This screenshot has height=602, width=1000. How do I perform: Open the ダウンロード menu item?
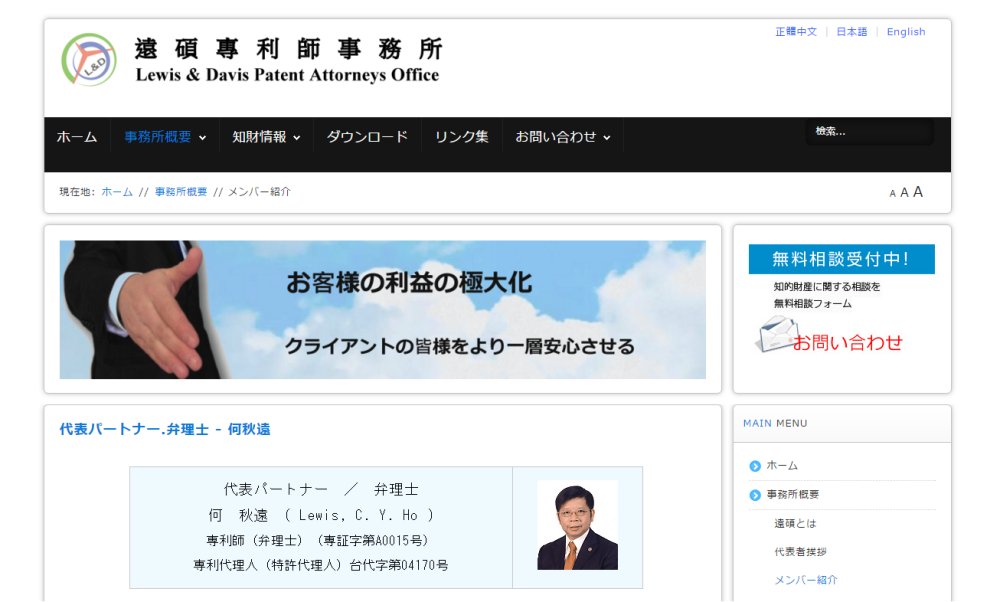(367, 137)
